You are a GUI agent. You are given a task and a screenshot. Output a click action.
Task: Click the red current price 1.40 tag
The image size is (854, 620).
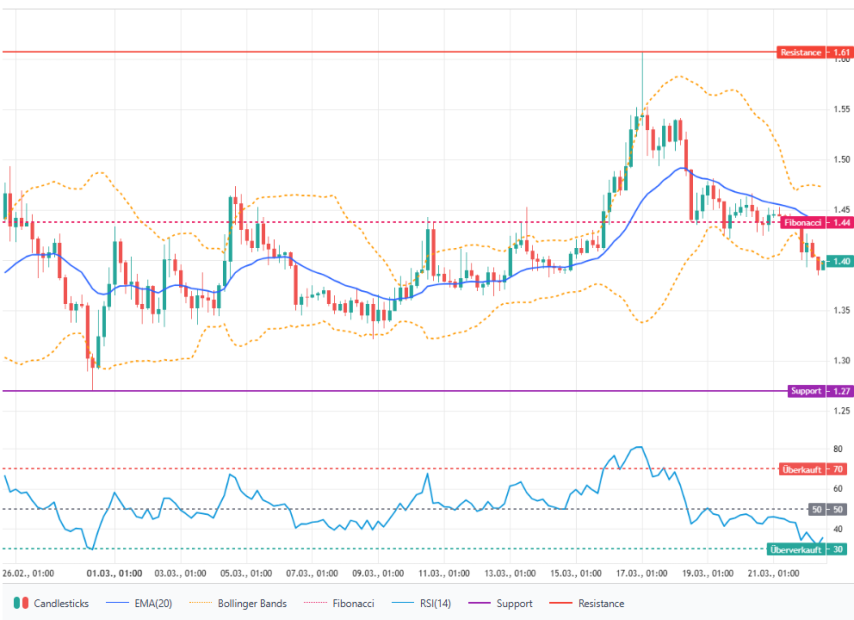pos(841,262)
